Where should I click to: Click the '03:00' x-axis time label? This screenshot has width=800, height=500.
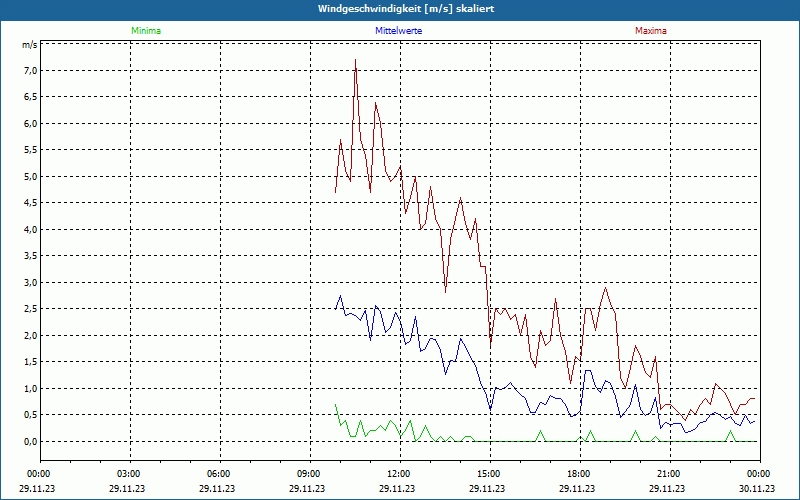[x=128, y=474]
